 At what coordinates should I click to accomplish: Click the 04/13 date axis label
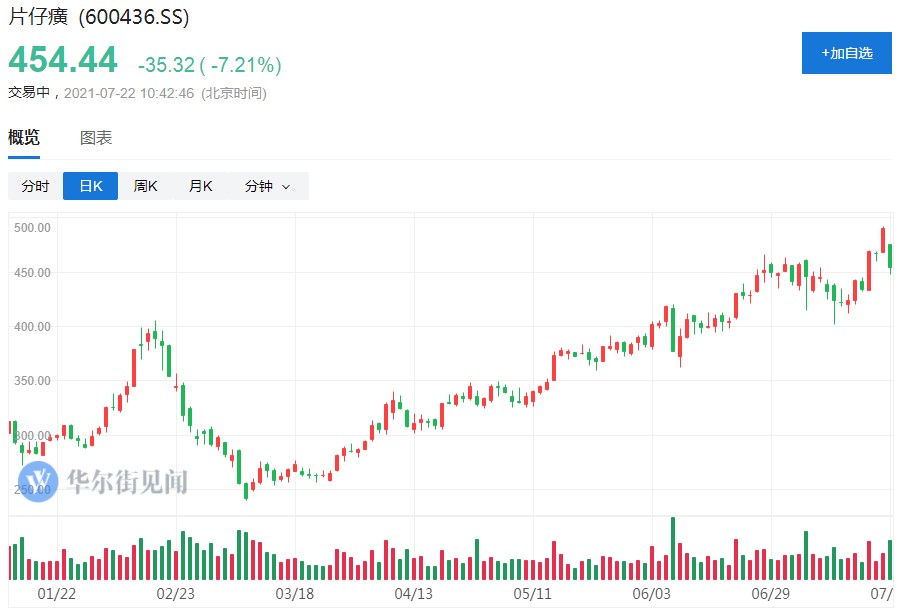pos(413,594)
